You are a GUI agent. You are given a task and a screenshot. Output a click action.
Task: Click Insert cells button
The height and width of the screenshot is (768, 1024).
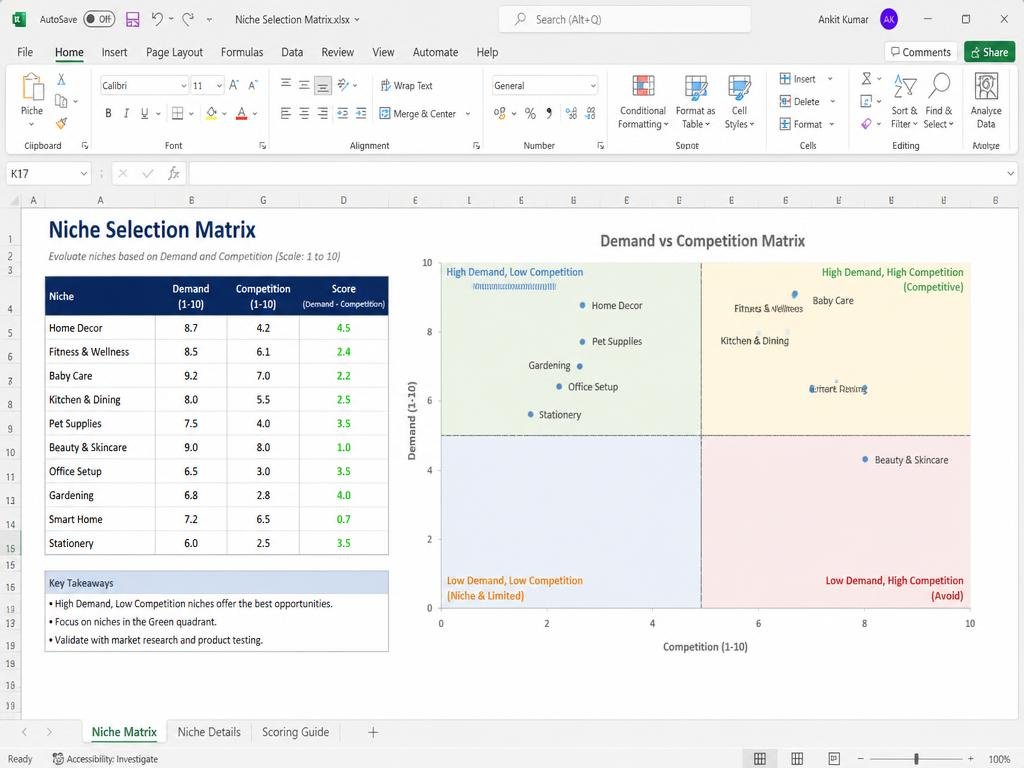click(797, 79)
